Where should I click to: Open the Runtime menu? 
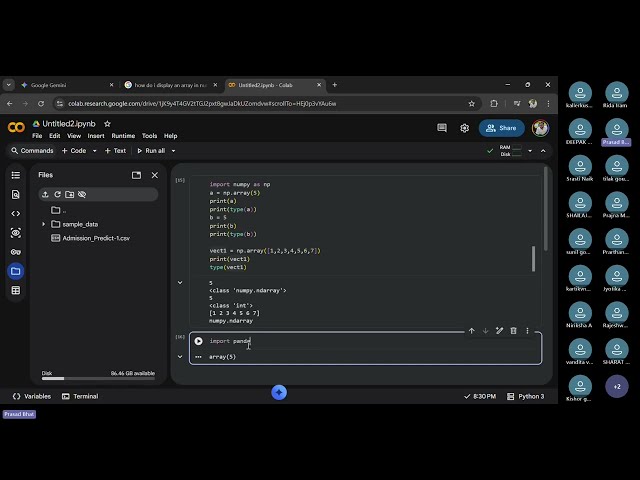coord(123,136)
